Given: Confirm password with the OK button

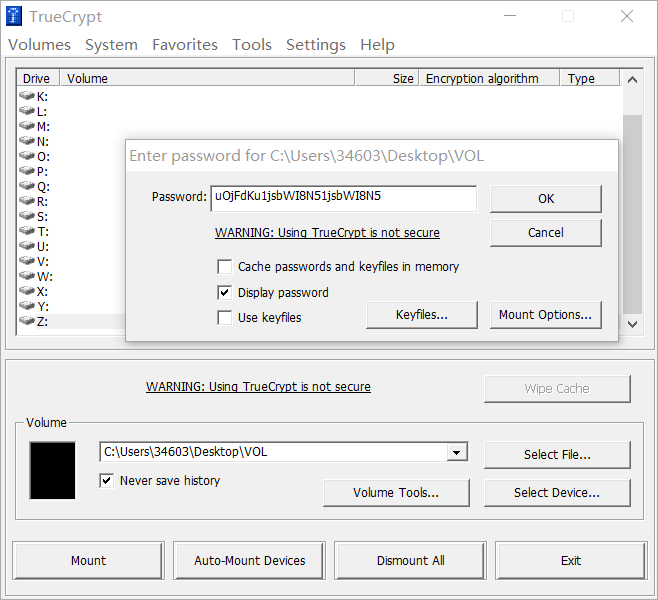Looking at the screenshot, I should 546,198.
